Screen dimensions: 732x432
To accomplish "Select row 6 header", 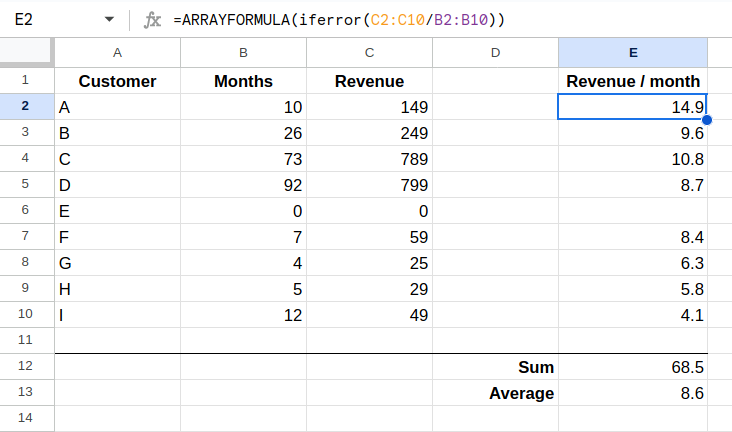I will coord(25,210).
